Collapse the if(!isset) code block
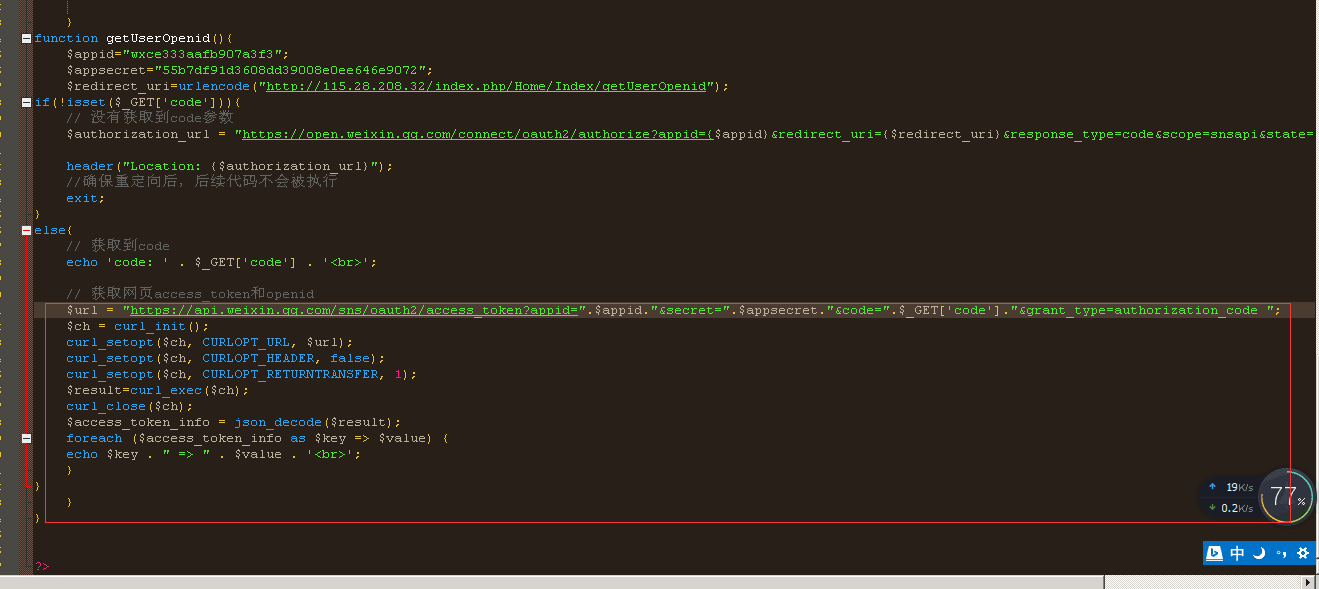Viewport: 1319px width, 589px height. pos(26,102)
